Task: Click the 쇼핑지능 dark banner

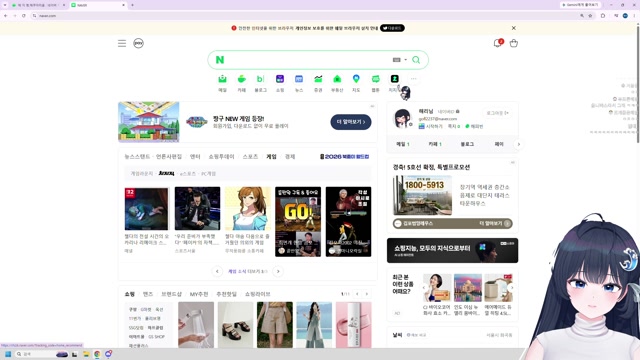Action: click(452, 251)
